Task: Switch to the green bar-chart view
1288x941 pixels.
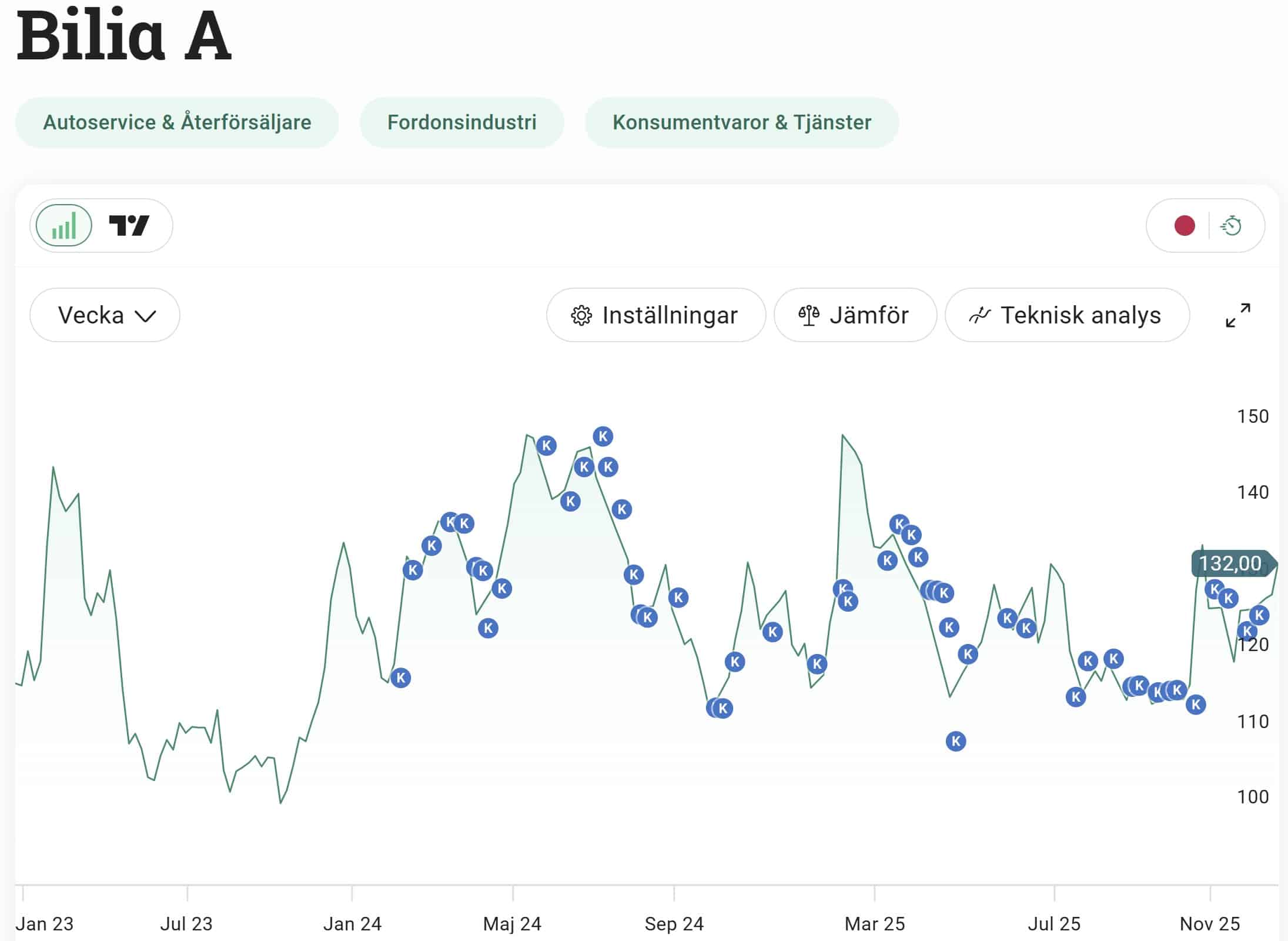Action: pyautogui.click(x=63, y=226)
